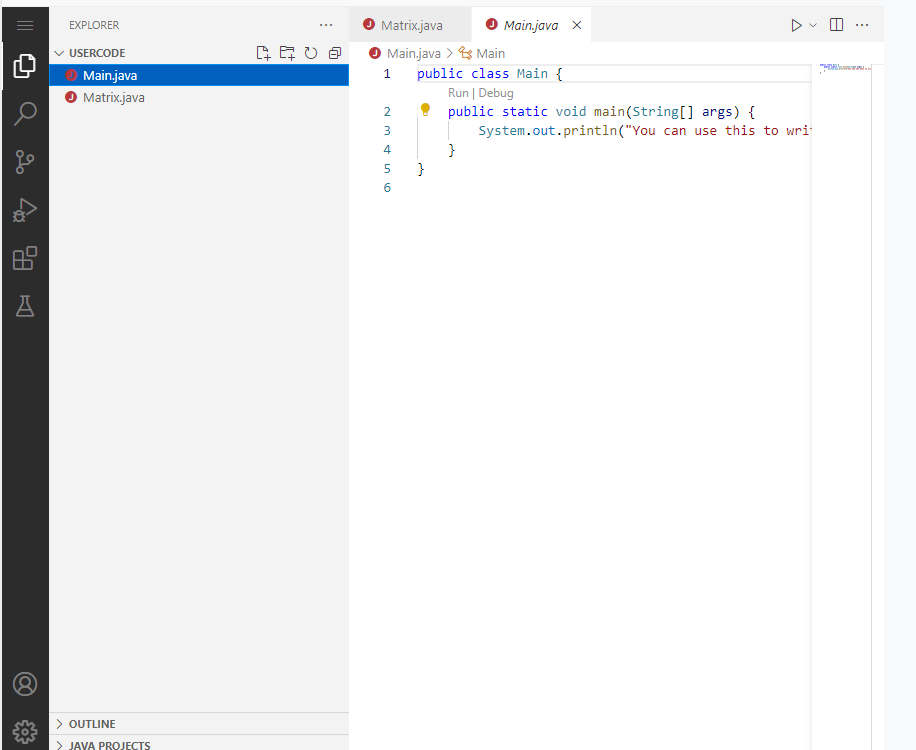This screenshot has width=916, height=750.
Task: Open the Manage settings gear menu
Action: coord(25,731)
